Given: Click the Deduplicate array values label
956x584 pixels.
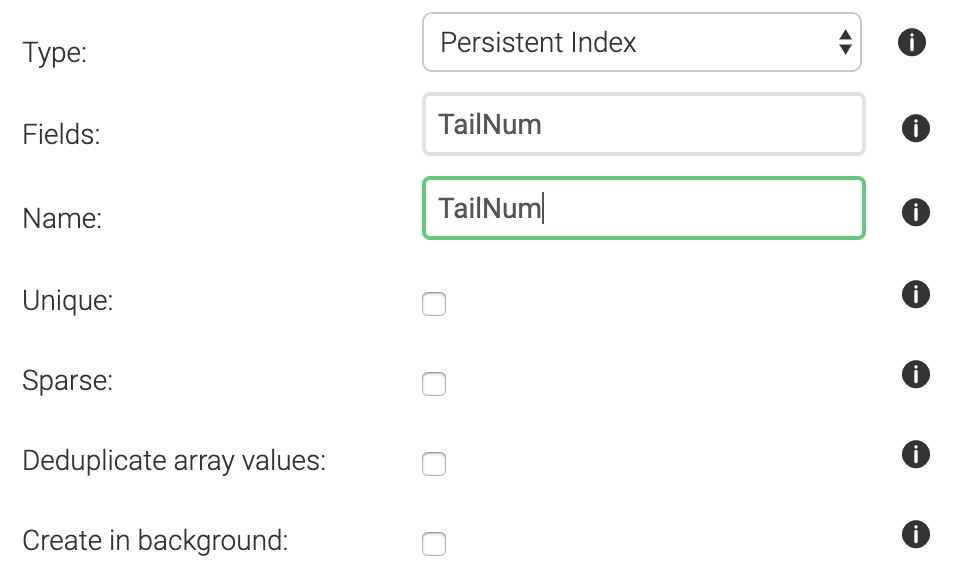Looking at the screenshot, I should tap(174, 461).
